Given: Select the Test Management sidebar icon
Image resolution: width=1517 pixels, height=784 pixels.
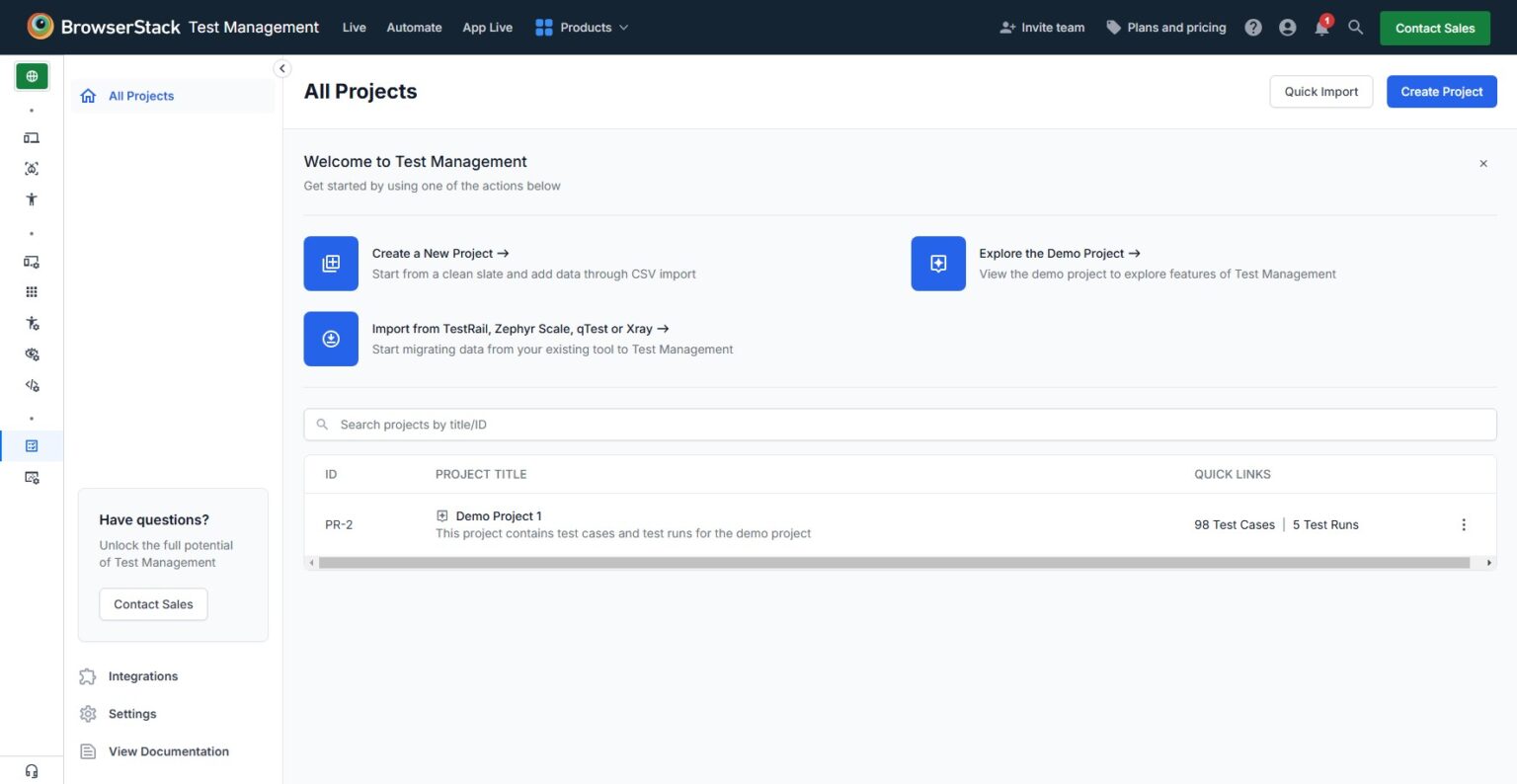Looking at the screenshot, I should point(32,445).
